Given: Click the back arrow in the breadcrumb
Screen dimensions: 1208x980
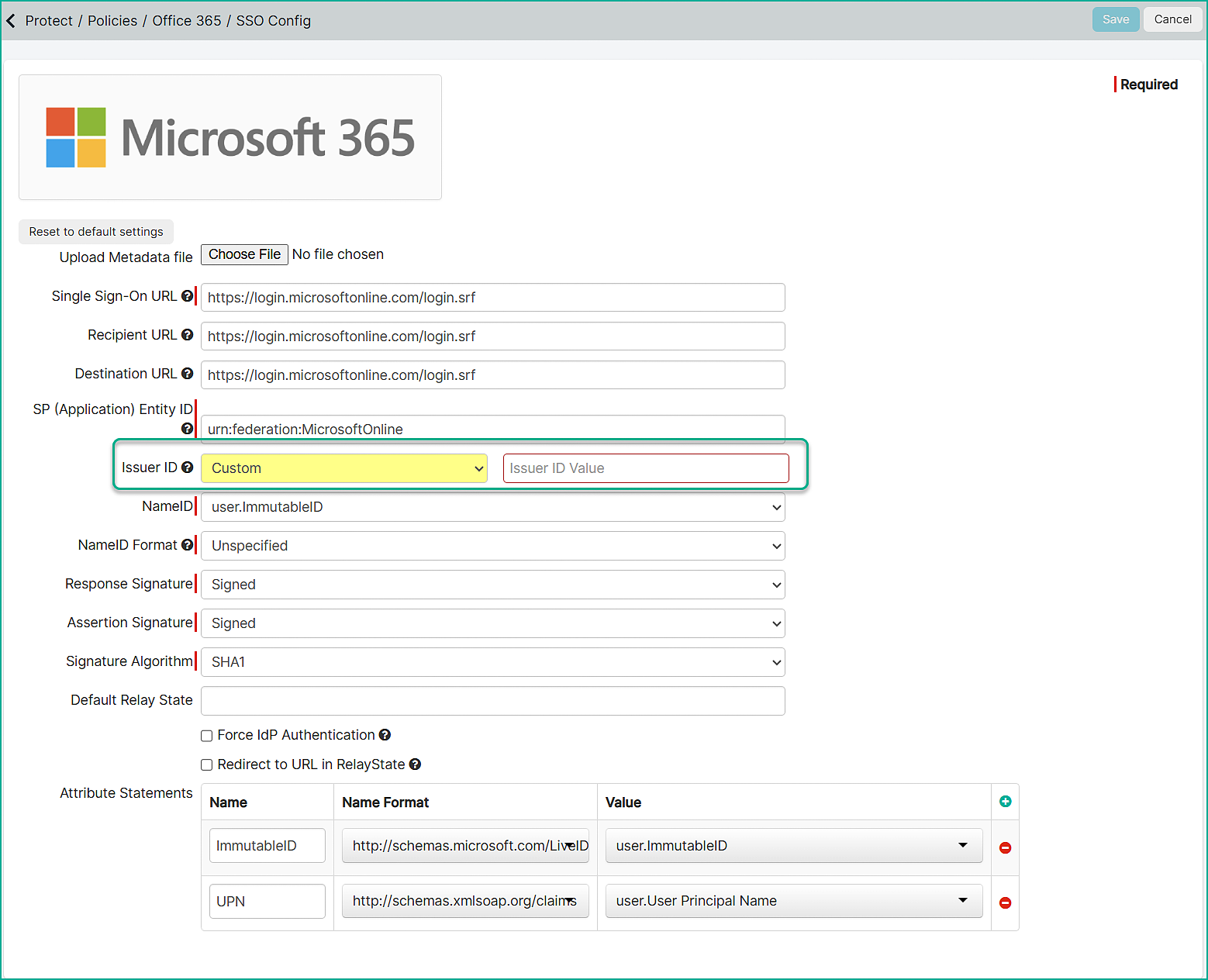Looking at the screenshot, I should [x=11, y=21].
